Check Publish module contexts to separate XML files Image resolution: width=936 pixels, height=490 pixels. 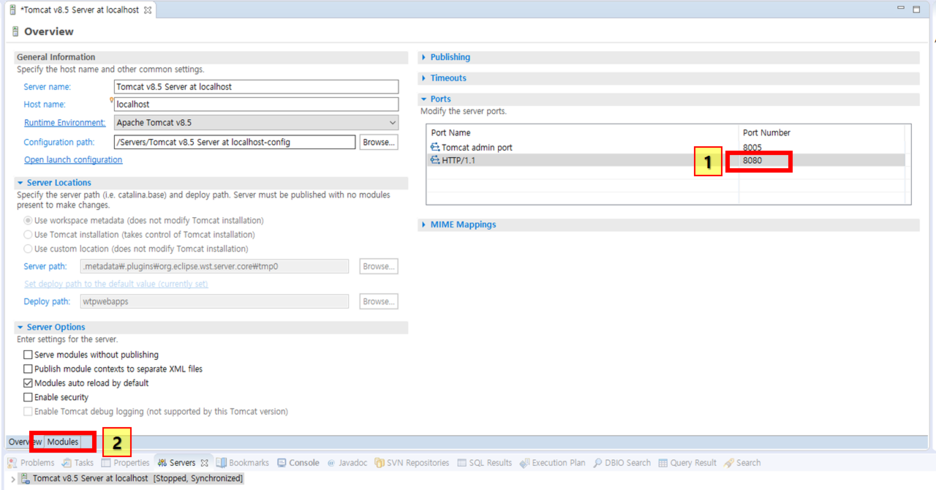coord(28,369)
